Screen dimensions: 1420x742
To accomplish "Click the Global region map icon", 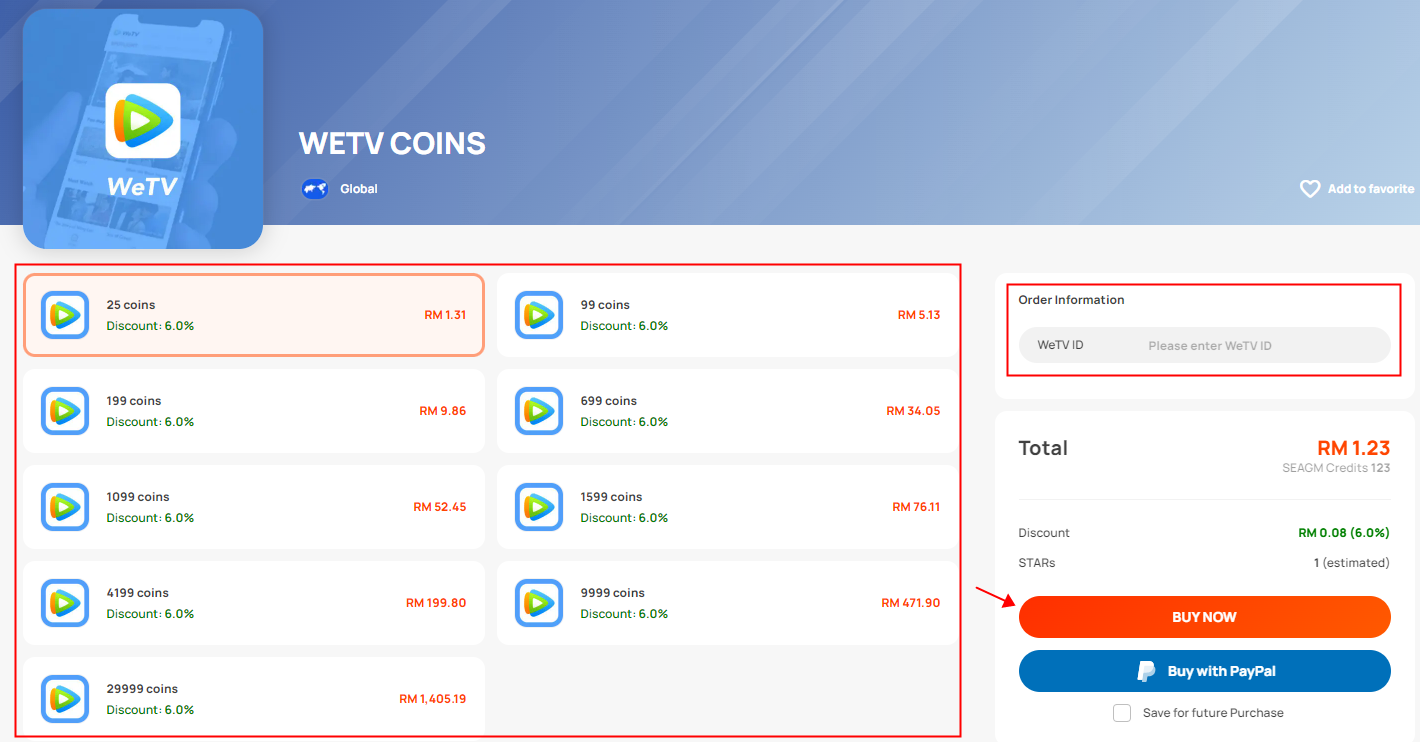I will click(315, 189).
